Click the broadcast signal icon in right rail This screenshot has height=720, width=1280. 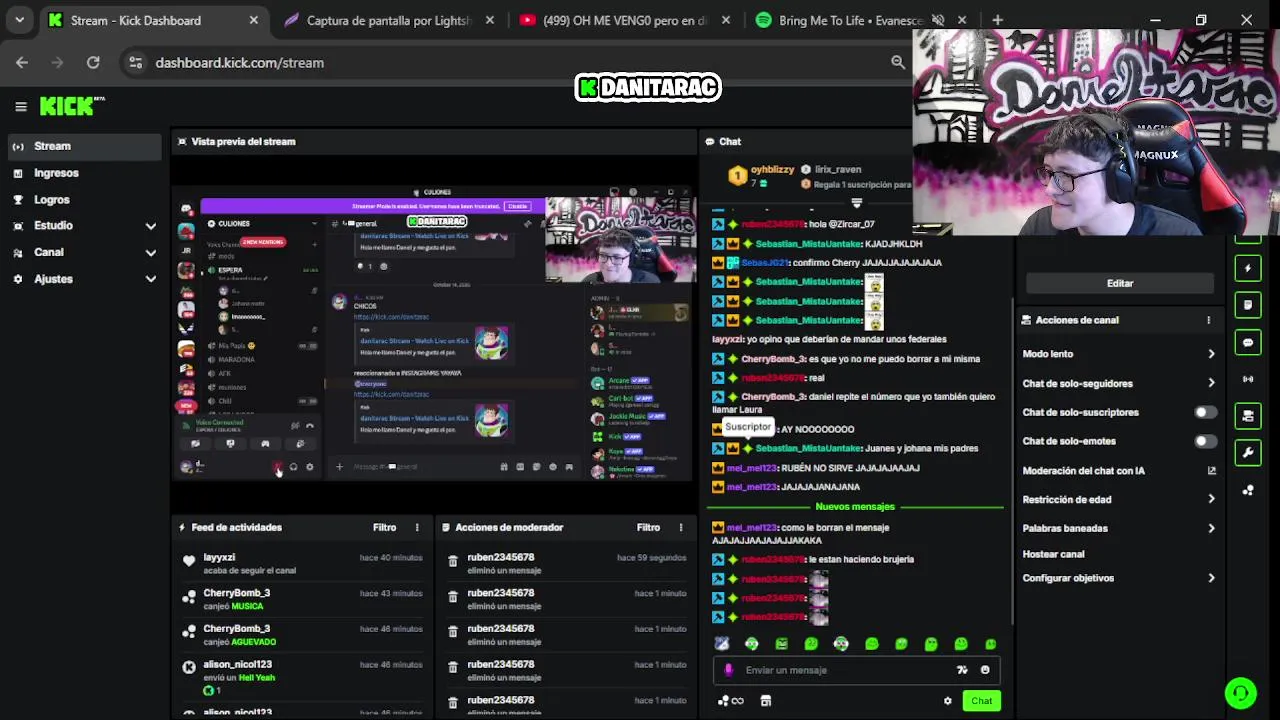[1248, 379]
